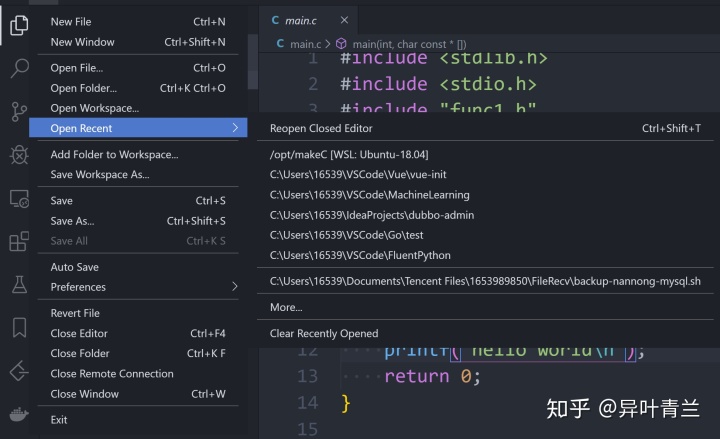Open the Explorer view in activity bar
Viewport: 720px width, 439px height.
click(19, 25)
